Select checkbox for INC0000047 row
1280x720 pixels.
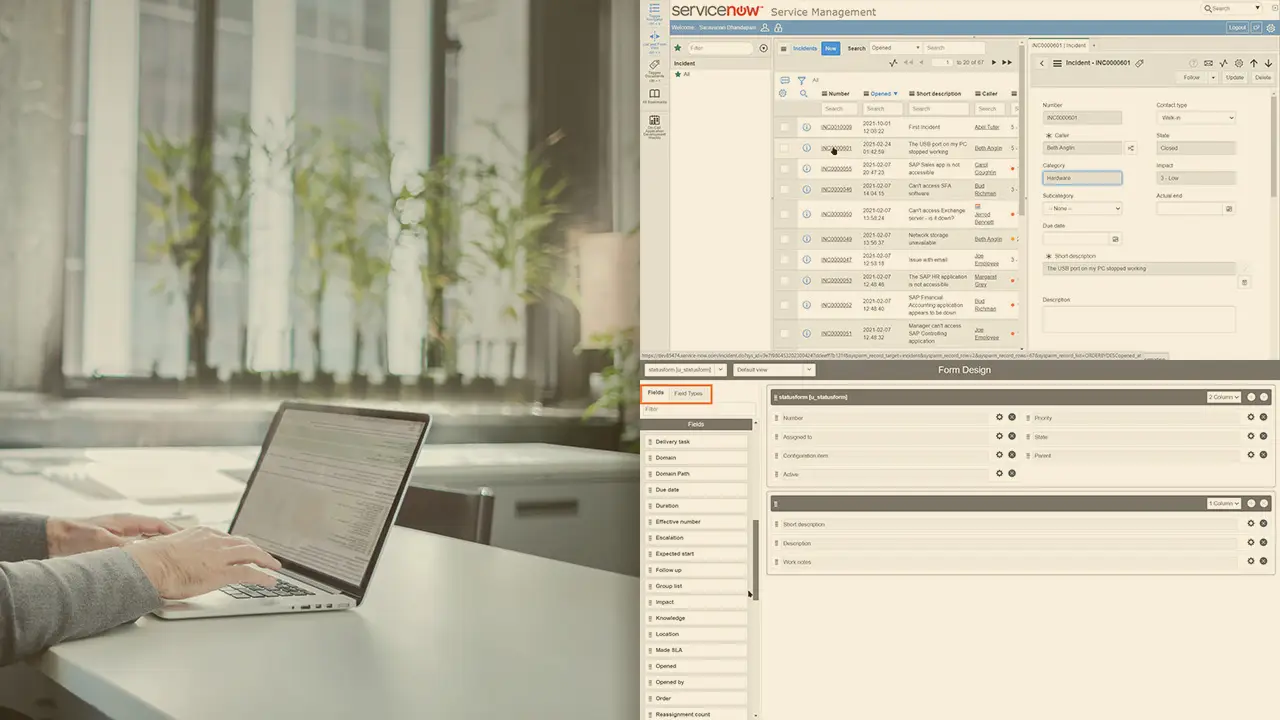(784, 260)
